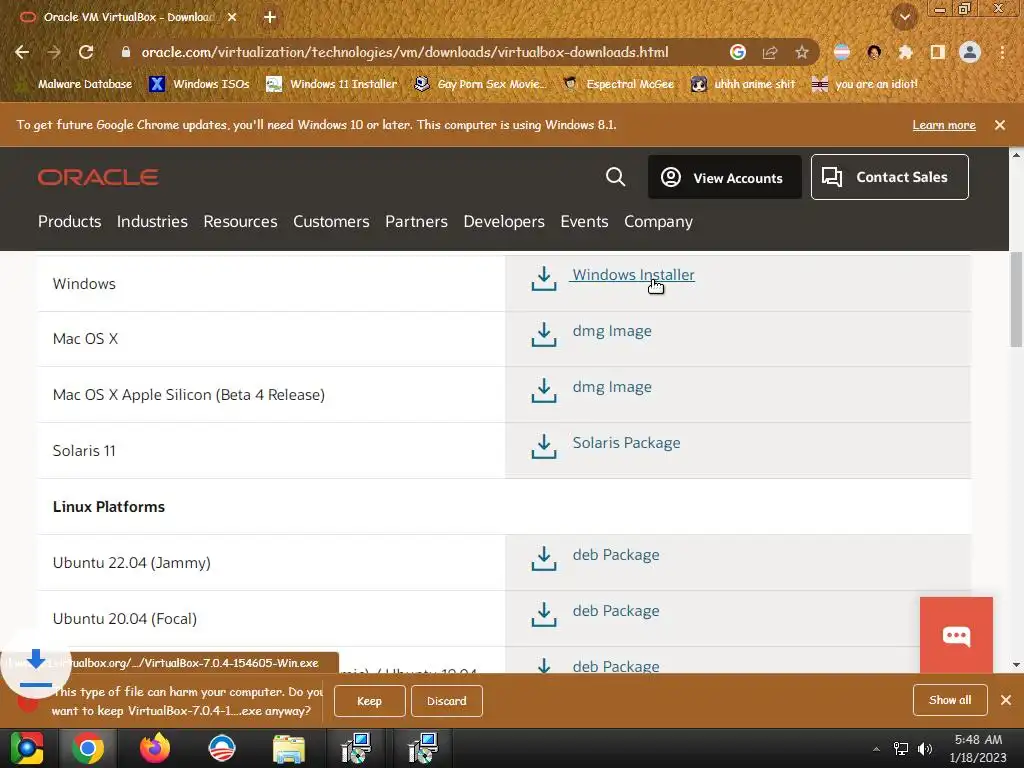Open the Windows 11 Installer bookmark
1024x768 pixels.
tap(332, 84)
